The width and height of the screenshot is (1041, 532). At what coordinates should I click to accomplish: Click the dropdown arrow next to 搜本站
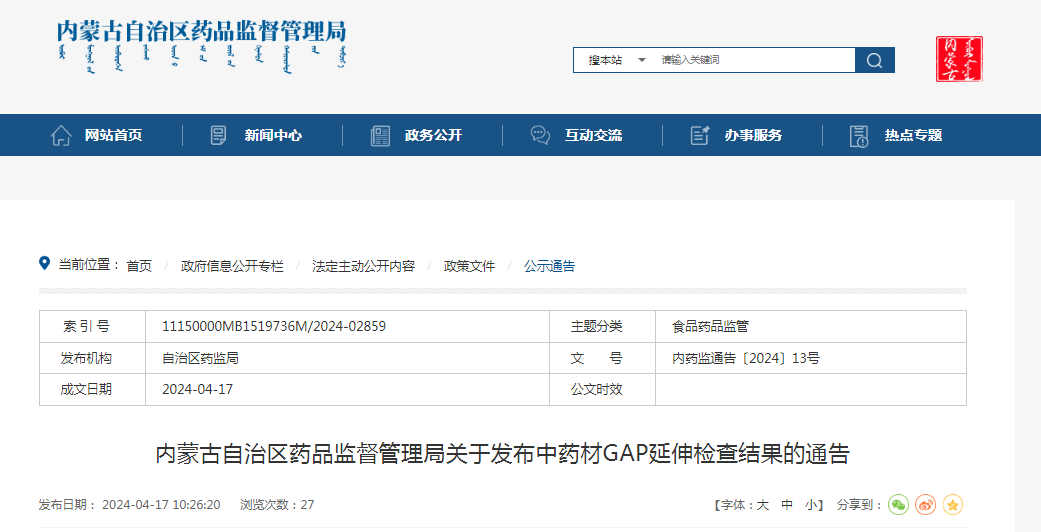[x=642, y=60]
